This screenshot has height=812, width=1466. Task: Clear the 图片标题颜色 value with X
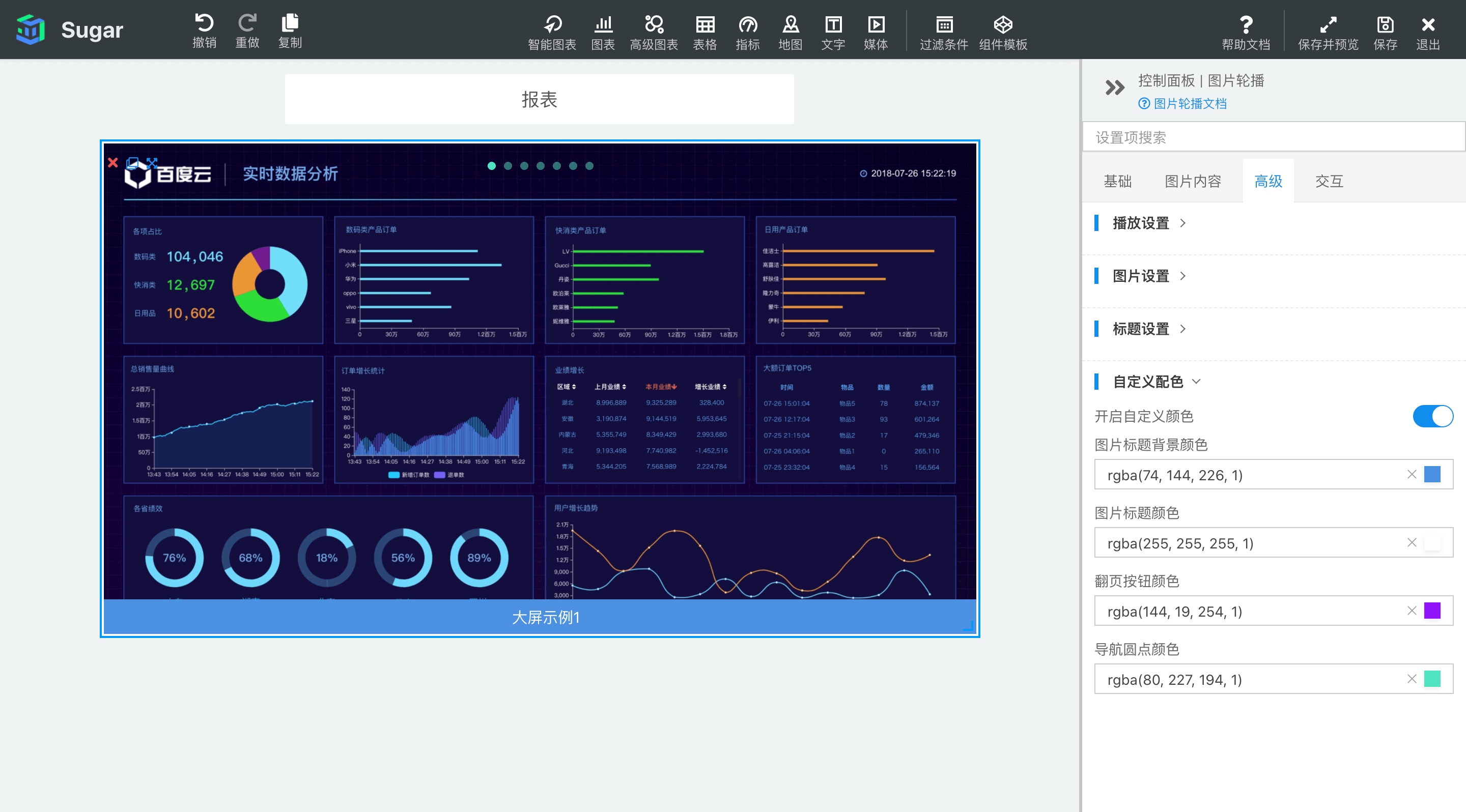pos(1412,542)
